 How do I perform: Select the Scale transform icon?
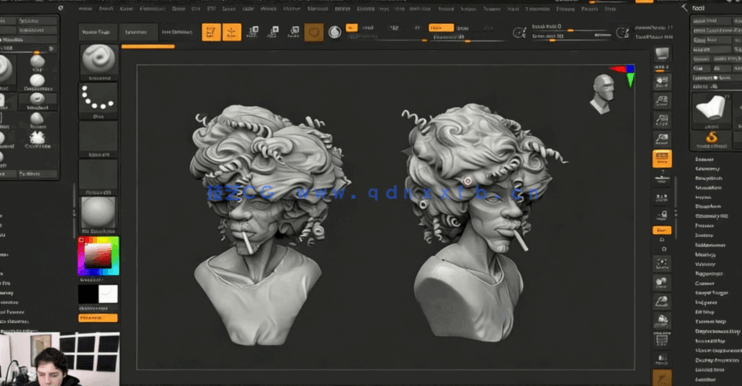(274, 32)
